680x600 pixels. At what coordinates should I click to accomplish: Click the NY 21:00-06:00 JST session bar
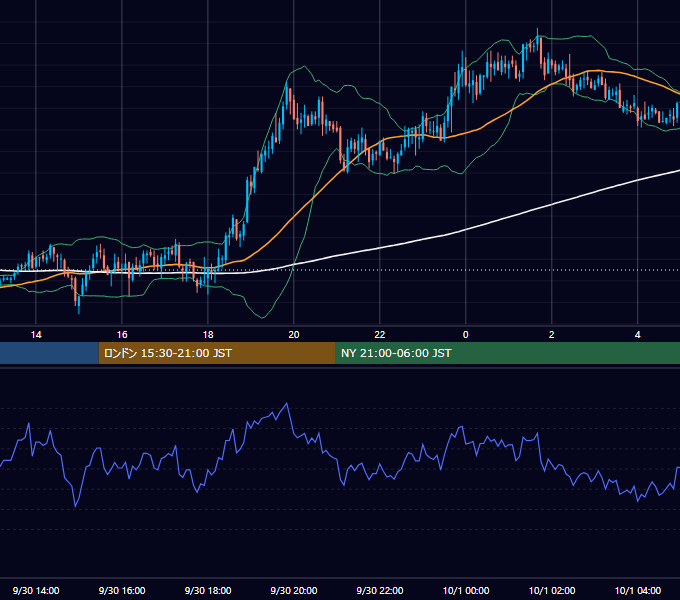(x=507, y=353)
